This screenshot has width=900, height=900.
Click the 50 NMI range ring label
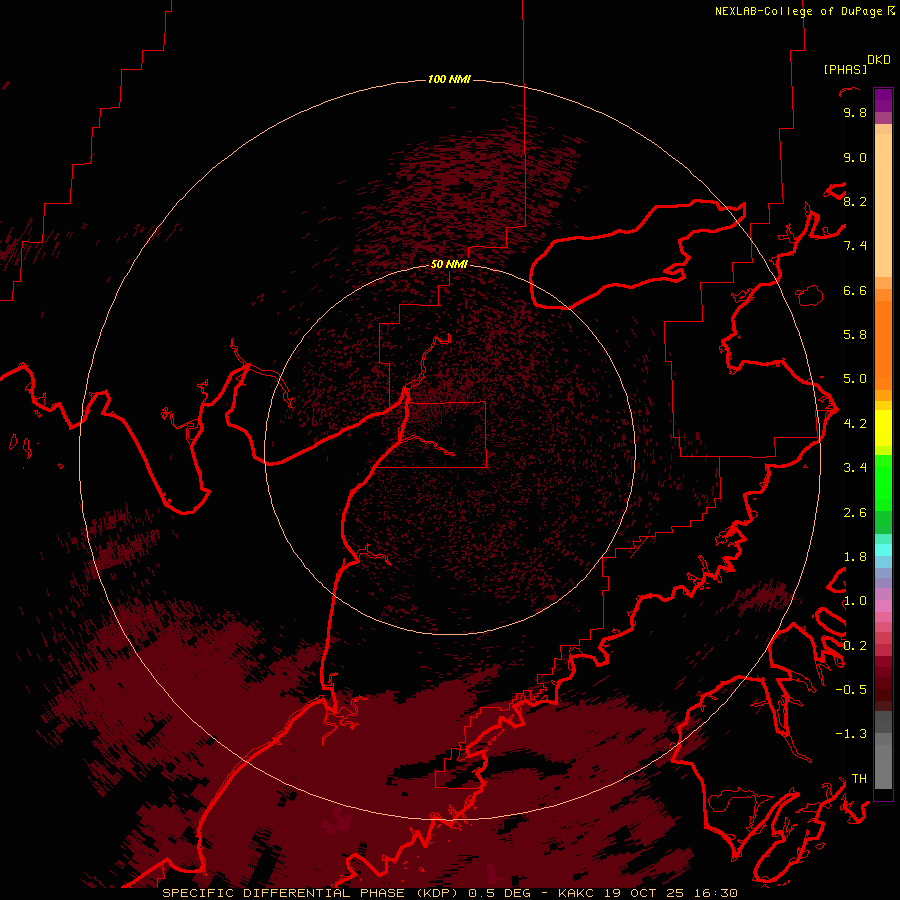click(x=449, y=264)
